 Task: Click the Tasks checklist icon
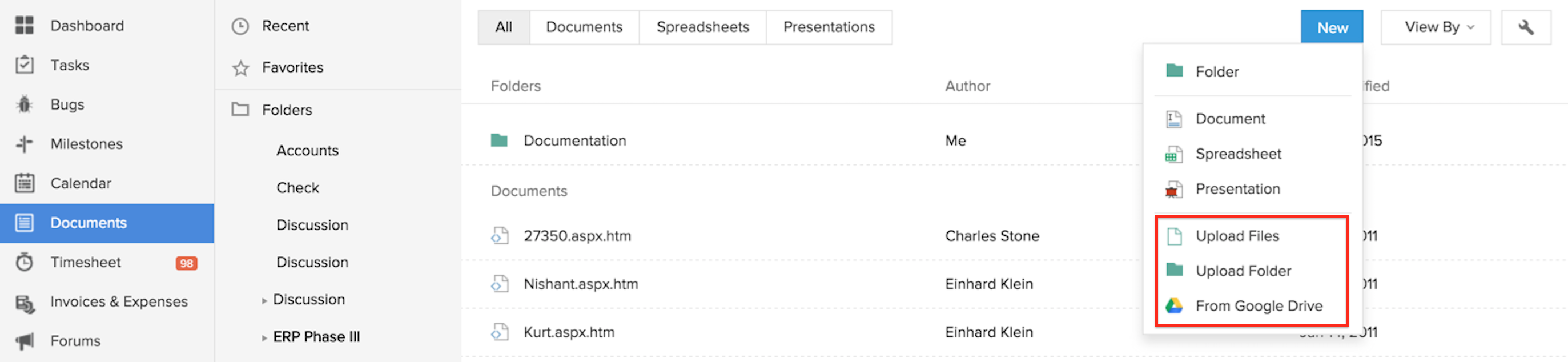pos(25,65)
